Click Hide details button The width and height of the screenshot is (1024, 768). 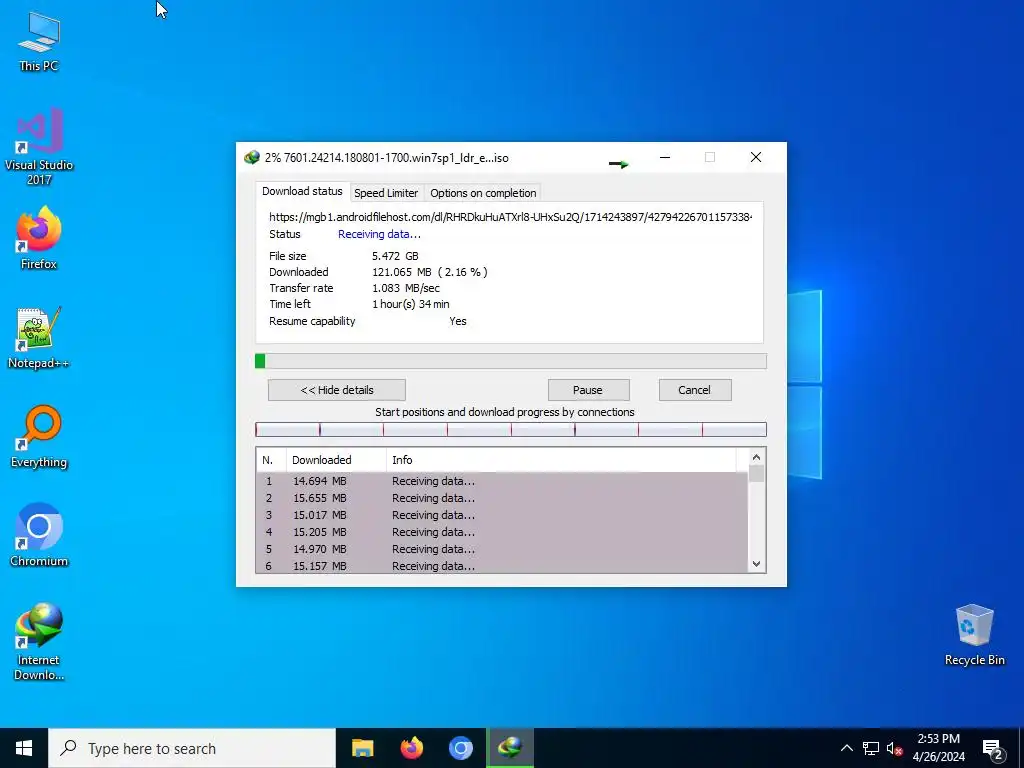337,390
